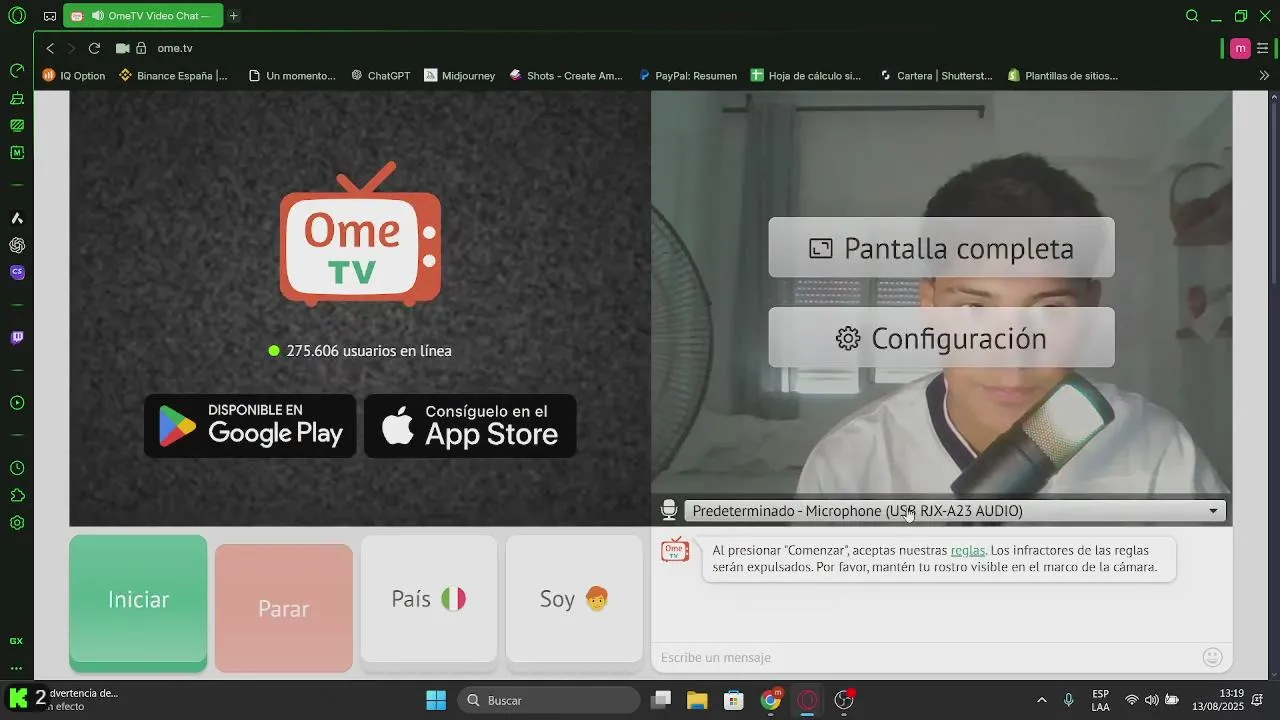Open the tab islands workspace icon
Viewport: 1280px width, 720px height.
[x=50, y=16]
